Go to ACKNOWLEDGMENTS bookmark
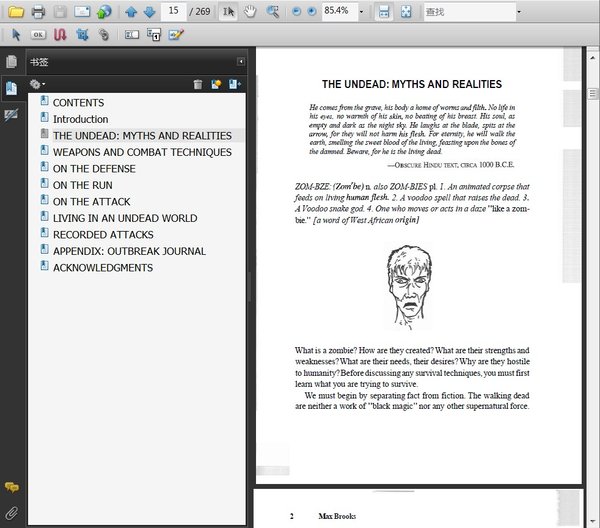 (x=103, y=268)
